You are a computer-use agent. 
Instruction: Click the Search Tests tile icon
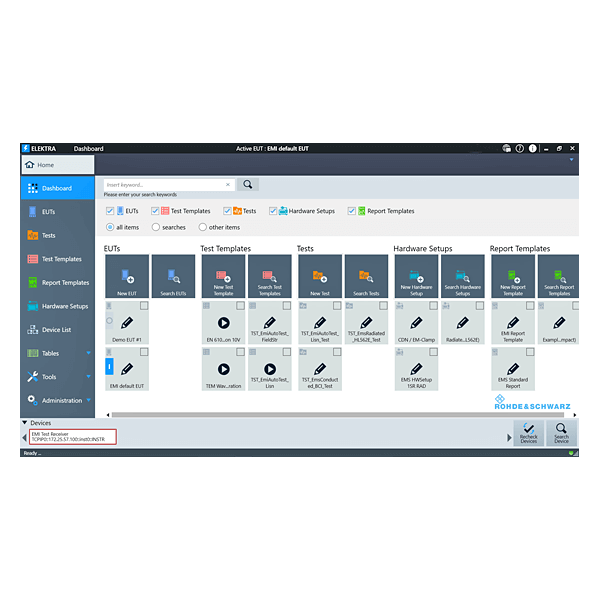[366, 275]
